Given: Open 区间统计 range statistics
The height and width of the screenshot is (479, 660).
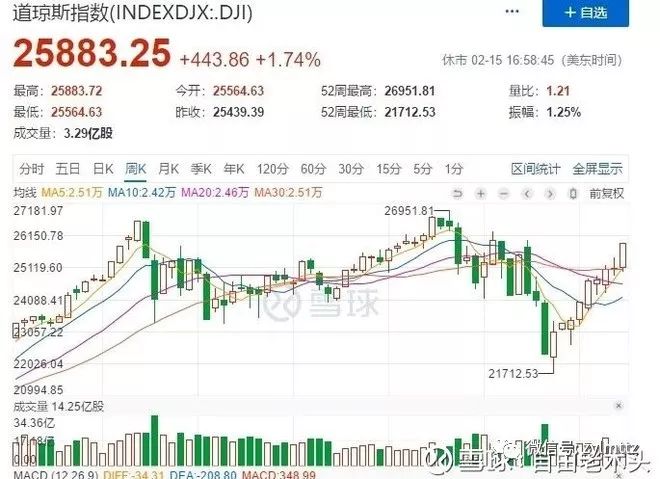Looking at the screenshot, I should [x=536, y=169].
